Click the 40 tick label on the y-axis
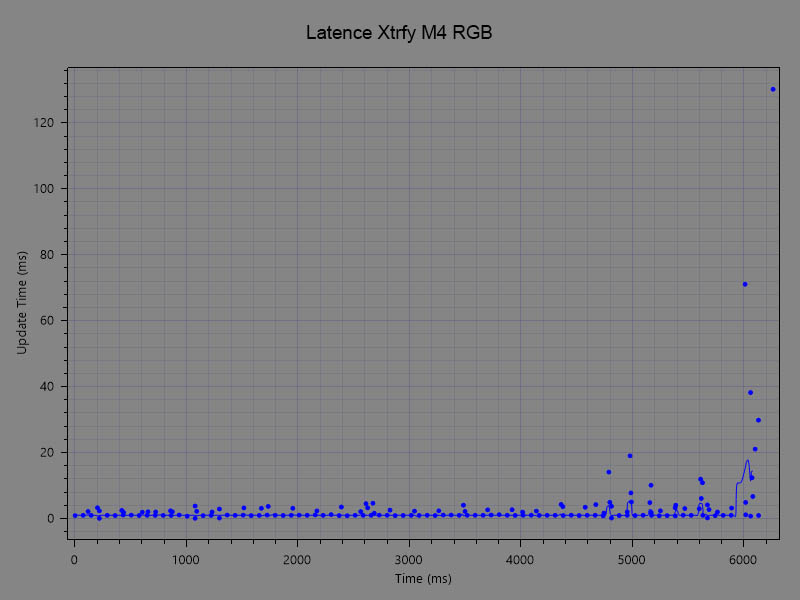This screenshot has width=800, height=600. 46,386
